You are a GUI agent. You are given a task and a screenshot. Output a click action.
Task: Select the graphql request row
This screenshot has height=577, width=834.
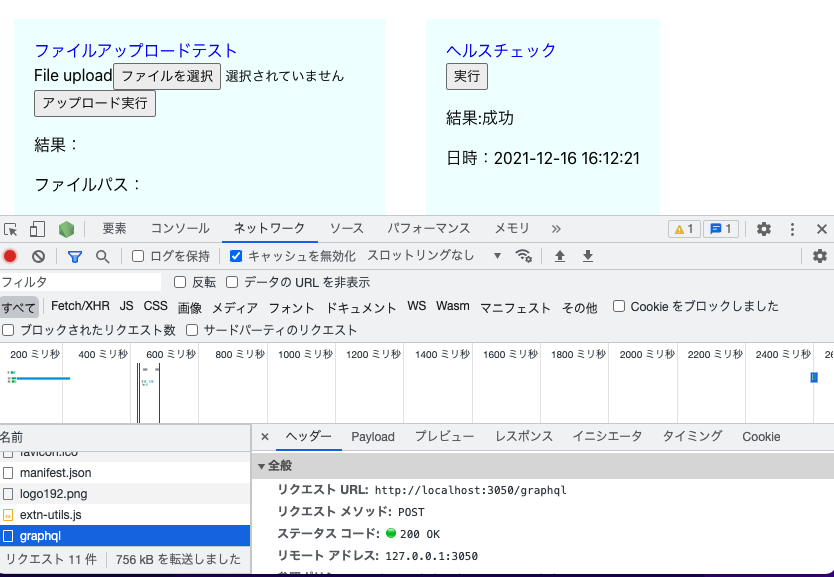click(125, 536)
